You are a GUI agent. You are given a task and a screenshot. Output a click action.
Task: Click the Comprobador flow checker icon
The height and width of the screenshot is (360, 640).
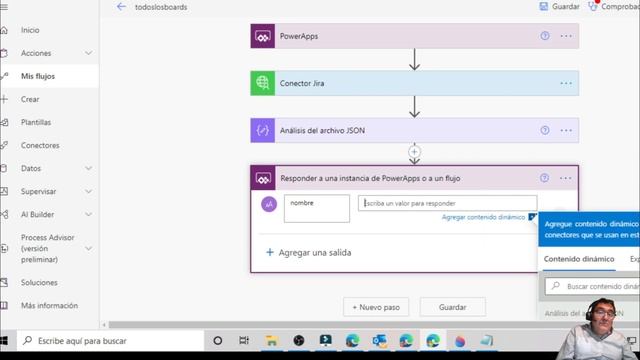pos(593,6)
